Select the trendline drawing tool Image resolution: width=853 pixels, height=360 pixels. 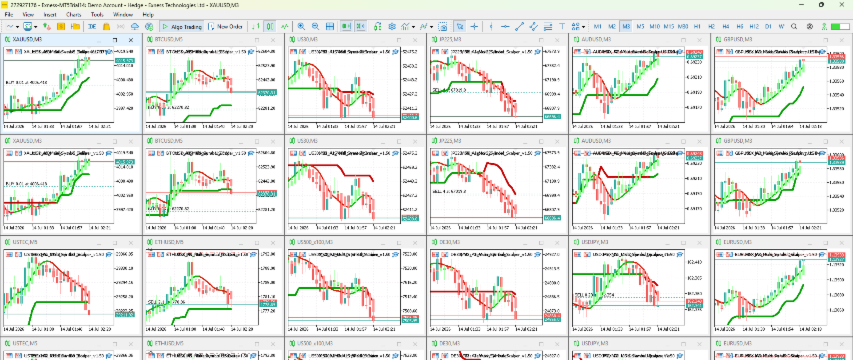[x=520, y=26]
